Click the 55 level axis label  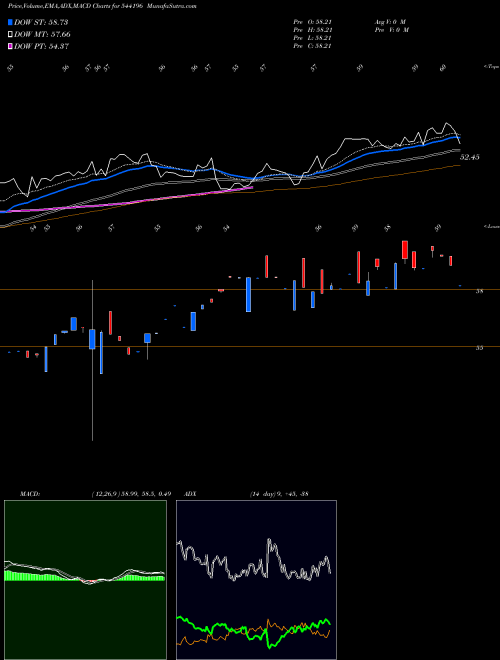tap(479, 348)
